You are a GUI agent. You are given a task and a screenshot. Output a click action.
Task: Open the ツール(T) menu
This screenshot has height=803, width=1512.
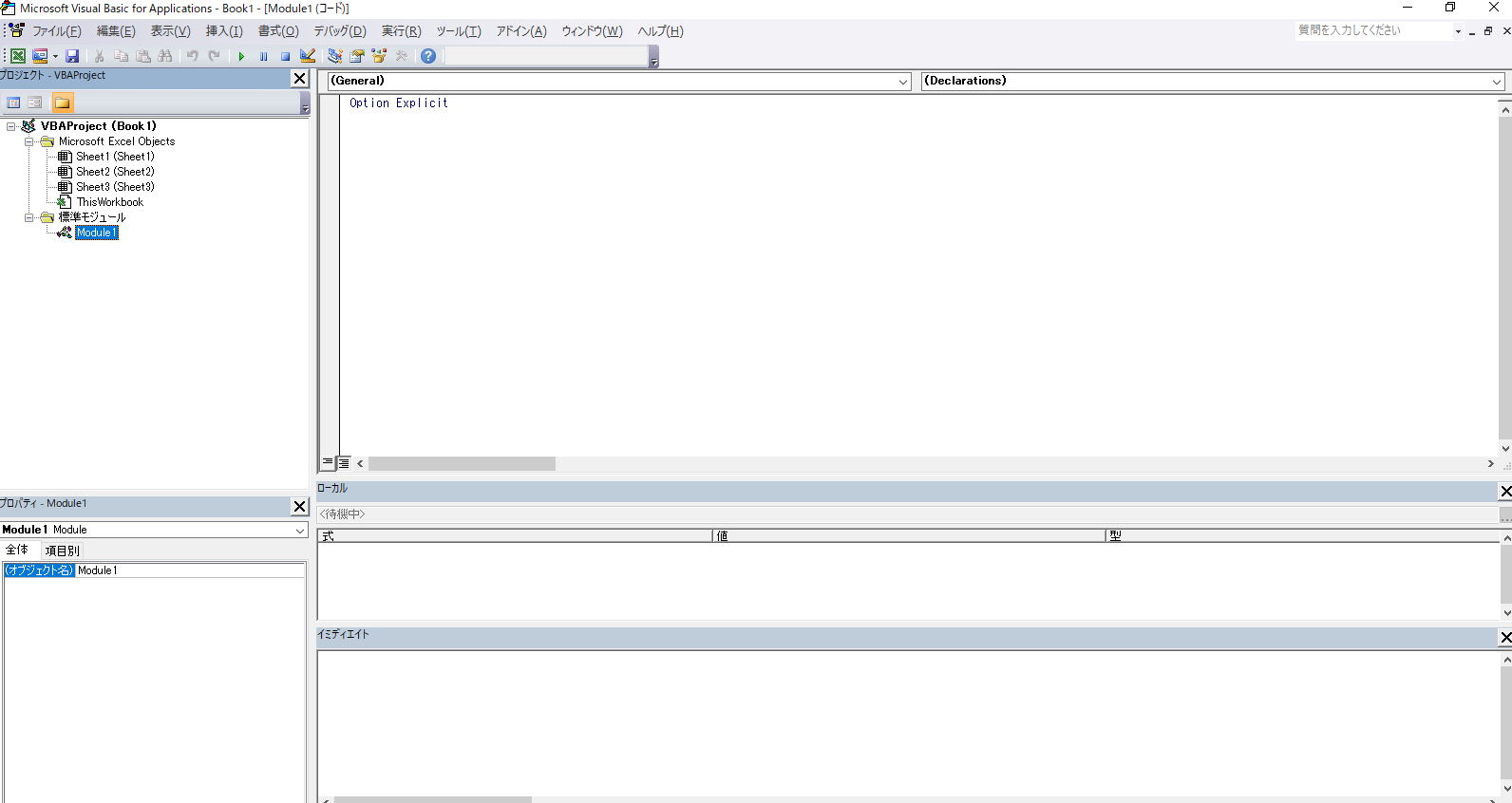(459, 31)
